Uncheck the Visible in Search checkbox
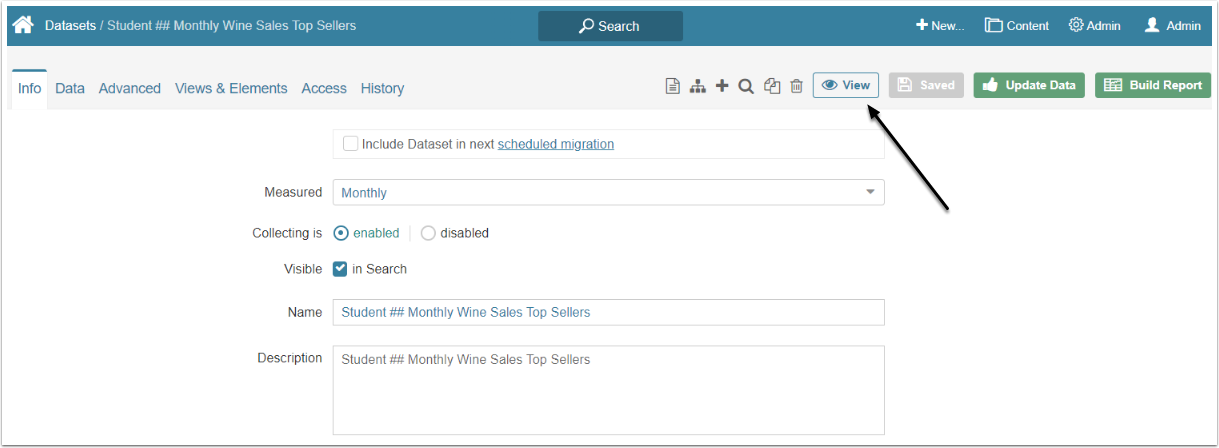 pos(340,269)
